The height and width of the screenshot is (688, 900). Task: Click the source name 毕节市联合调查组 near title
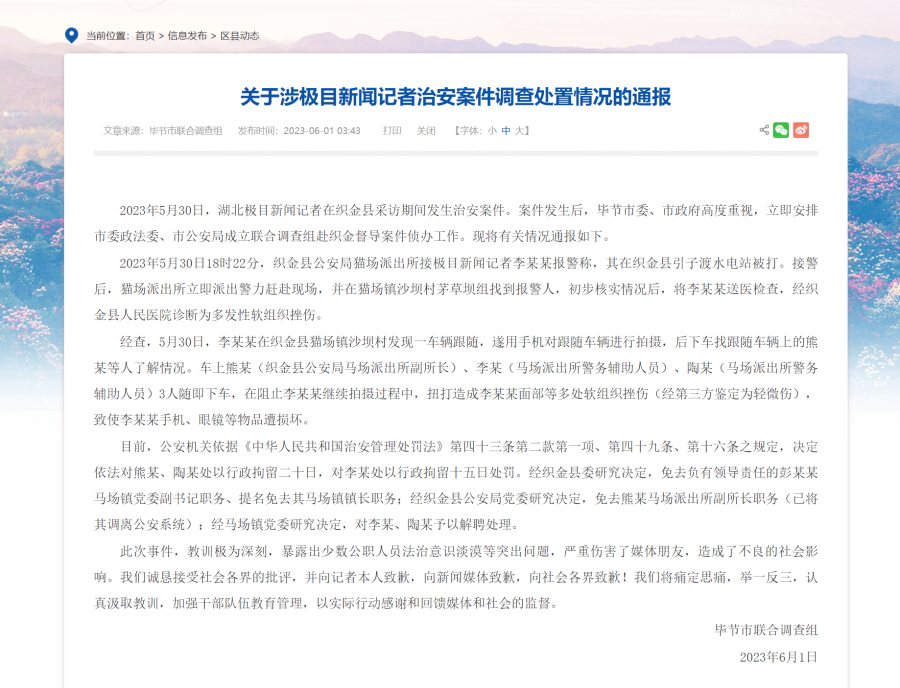[x=186, y=130]
